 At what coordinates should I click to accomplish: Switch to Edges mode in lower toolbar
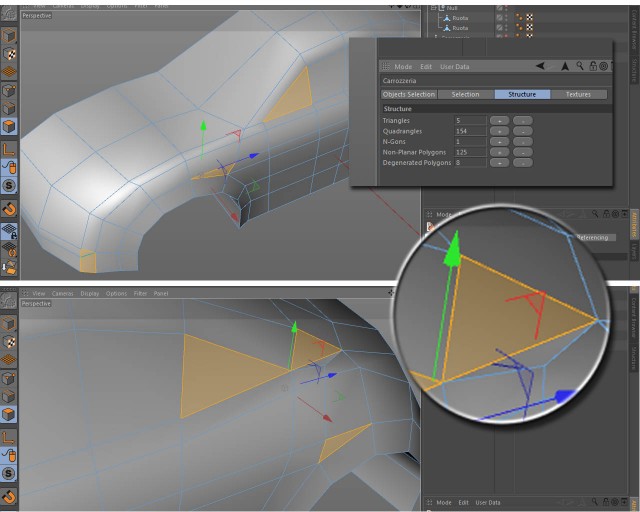pos(9,396)
